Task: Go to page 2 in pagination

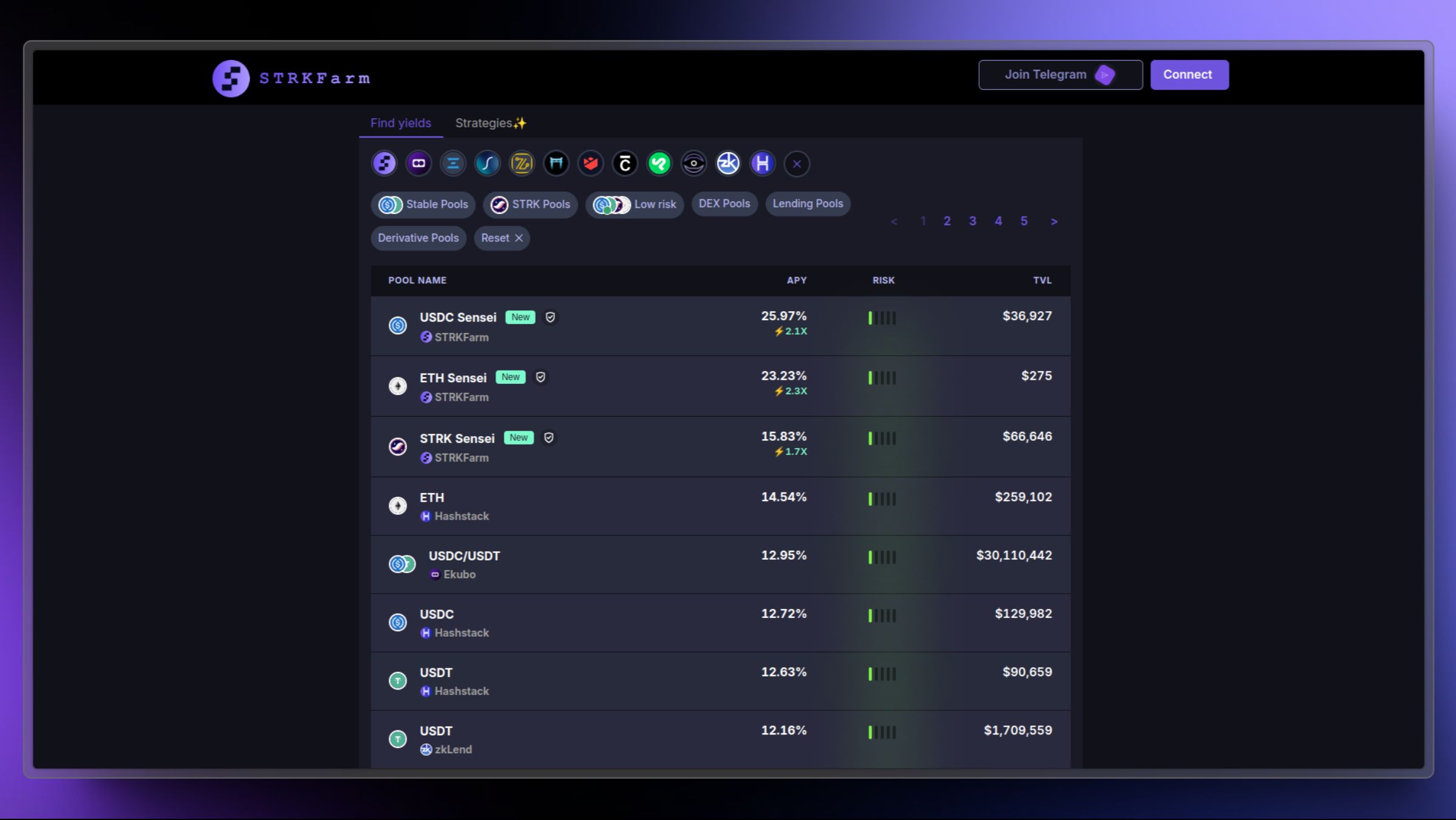Action: 947,221
